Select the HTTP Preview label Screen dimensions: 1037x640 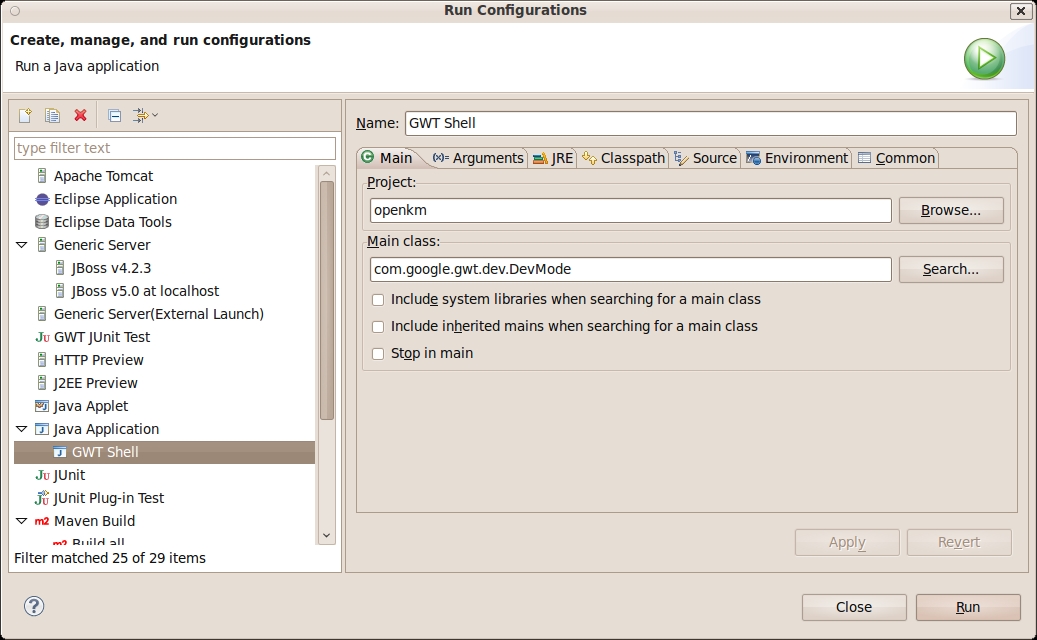[99, 360]
